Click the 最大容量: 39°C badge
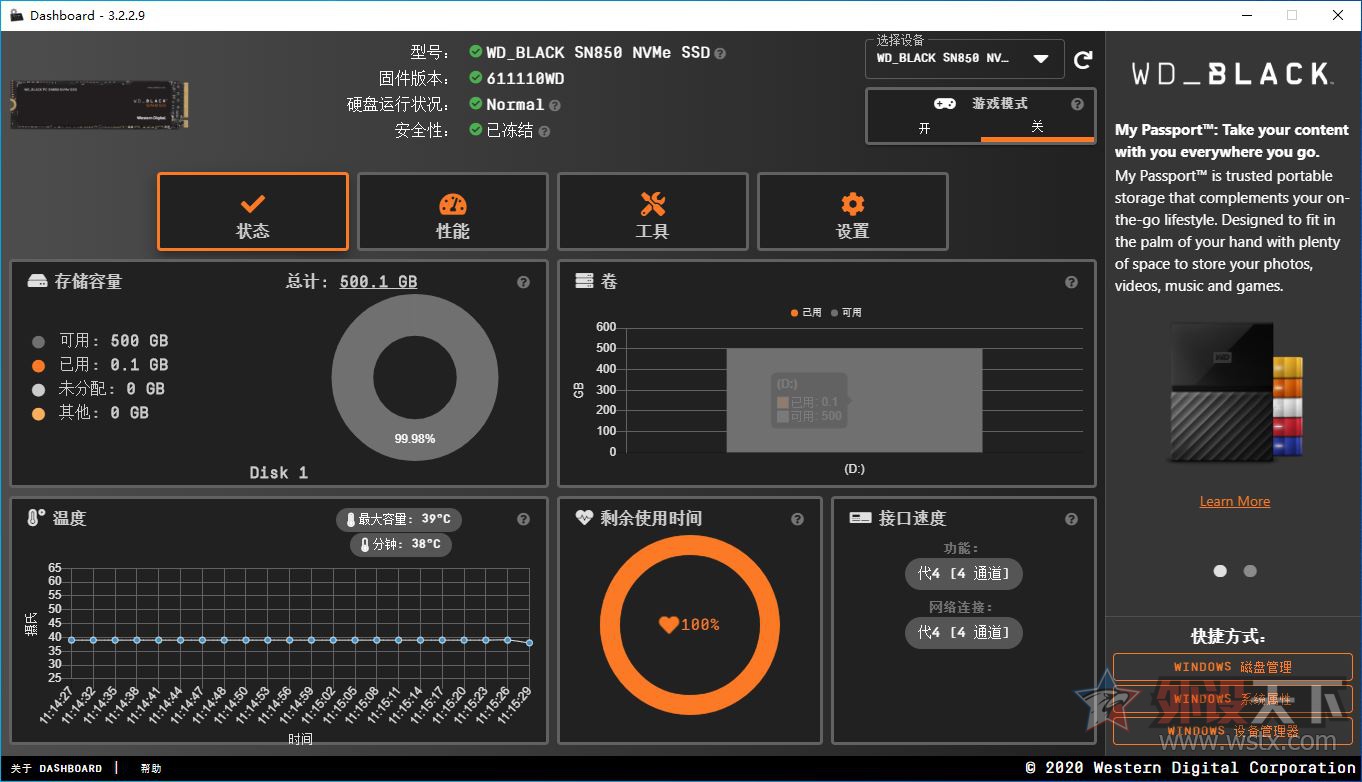Screen dimensions: 1362x782 point(399,519)
